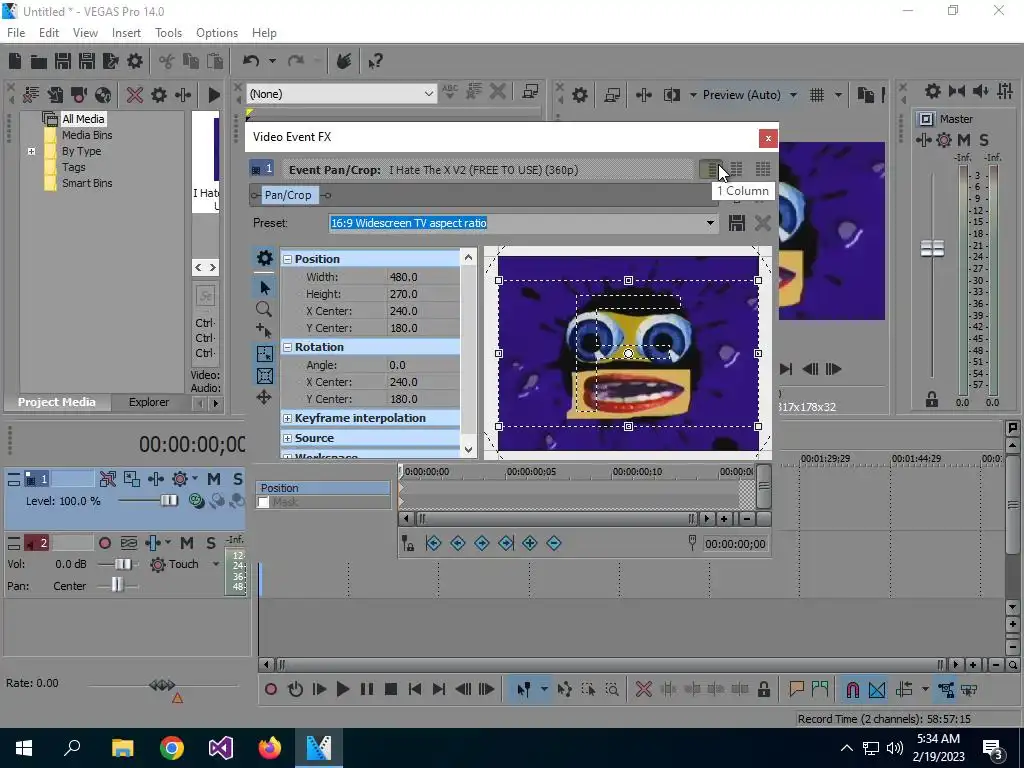The width and height of the screenshot is (1024, 768).
Task: Jump to last keyframe
Action: [x=505, y=543]
